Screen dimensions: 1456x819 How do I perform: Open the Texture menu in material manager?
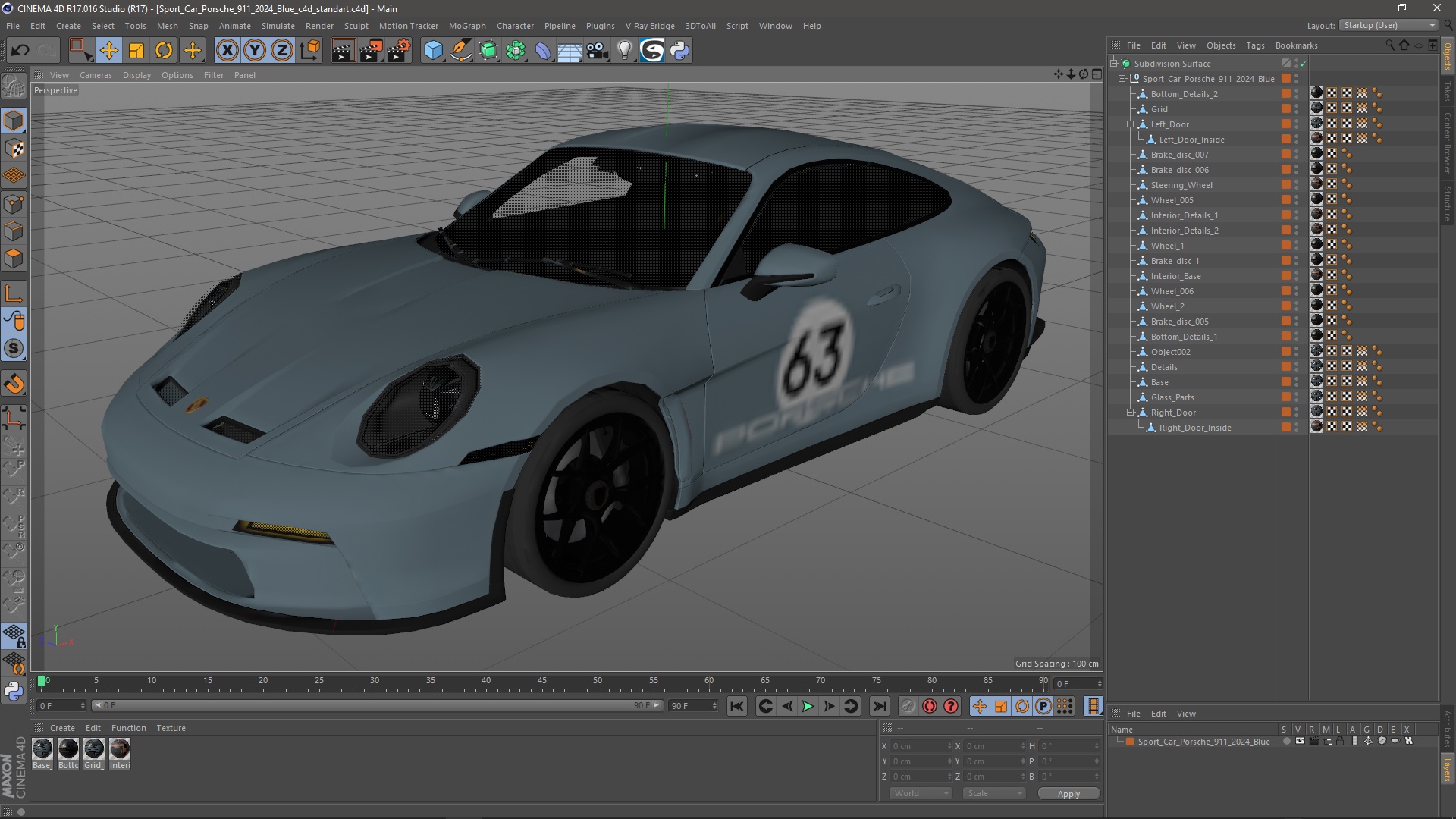[x=171, y=728]
